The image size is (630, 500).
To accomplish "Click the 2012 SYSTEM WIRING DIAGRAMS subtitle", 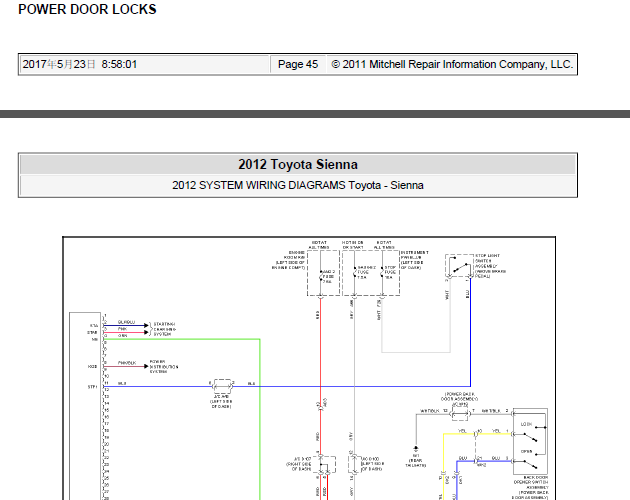I will 298,185.
